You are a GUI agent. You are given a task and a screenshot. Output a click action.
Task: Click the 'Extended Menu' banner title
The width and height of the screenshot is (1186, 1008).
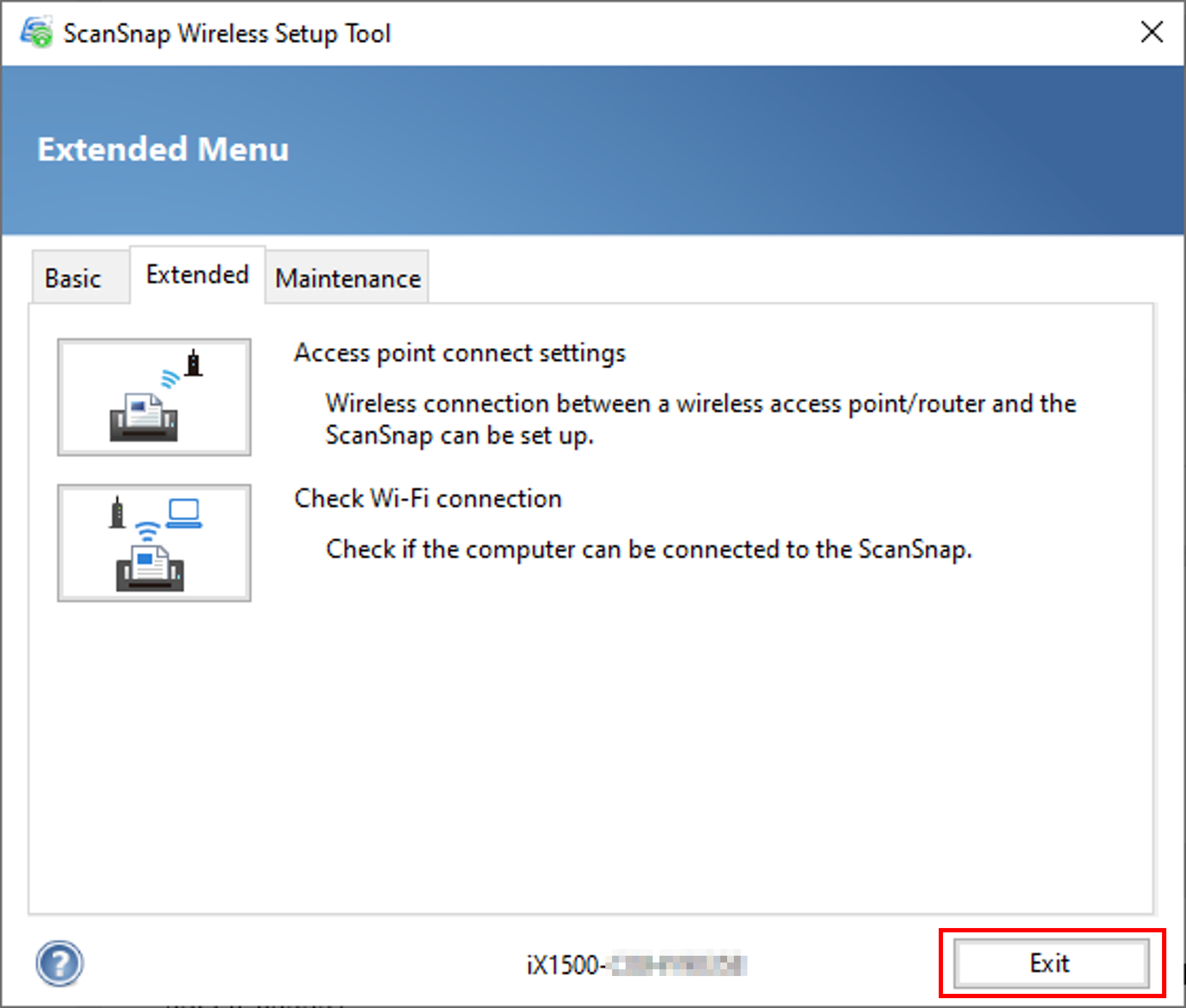[x=163, y=149]
